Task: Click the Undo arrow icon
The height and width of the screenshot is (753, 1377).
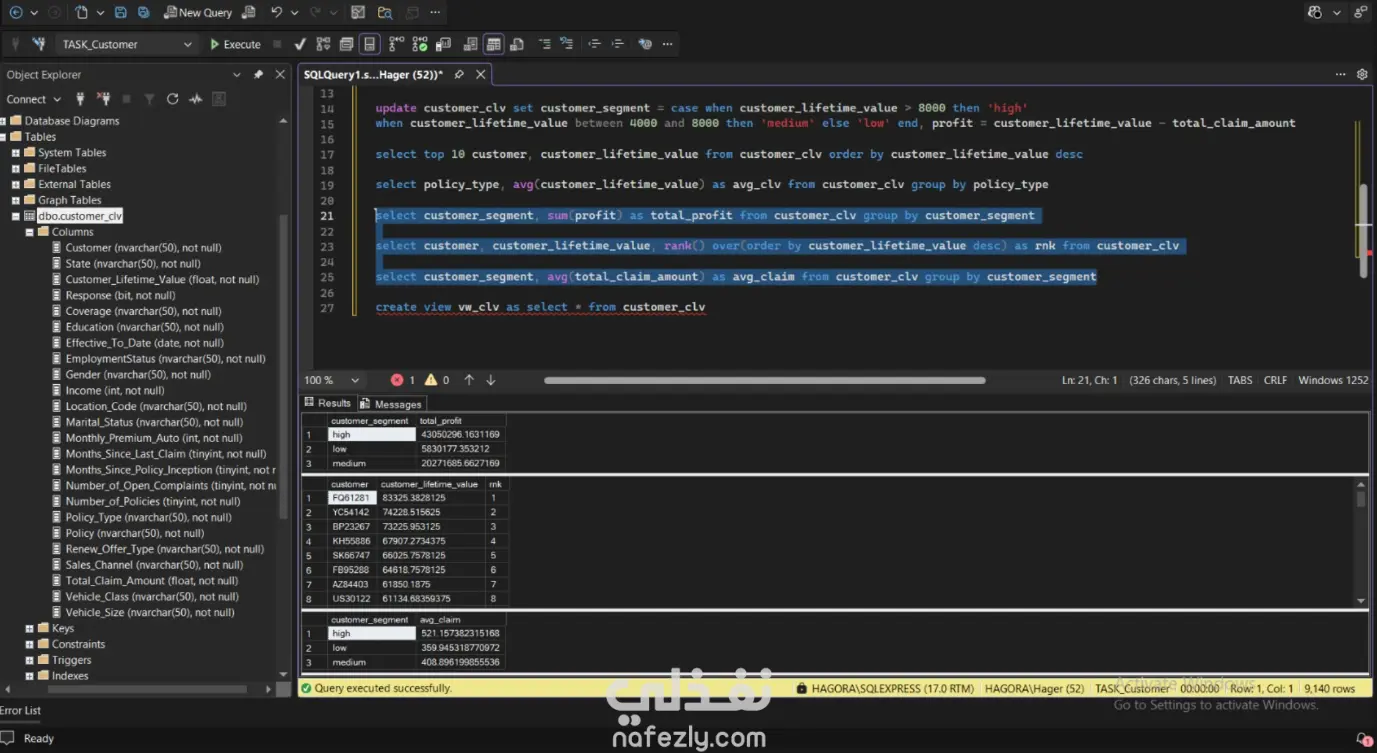Action: click(276, 12)
